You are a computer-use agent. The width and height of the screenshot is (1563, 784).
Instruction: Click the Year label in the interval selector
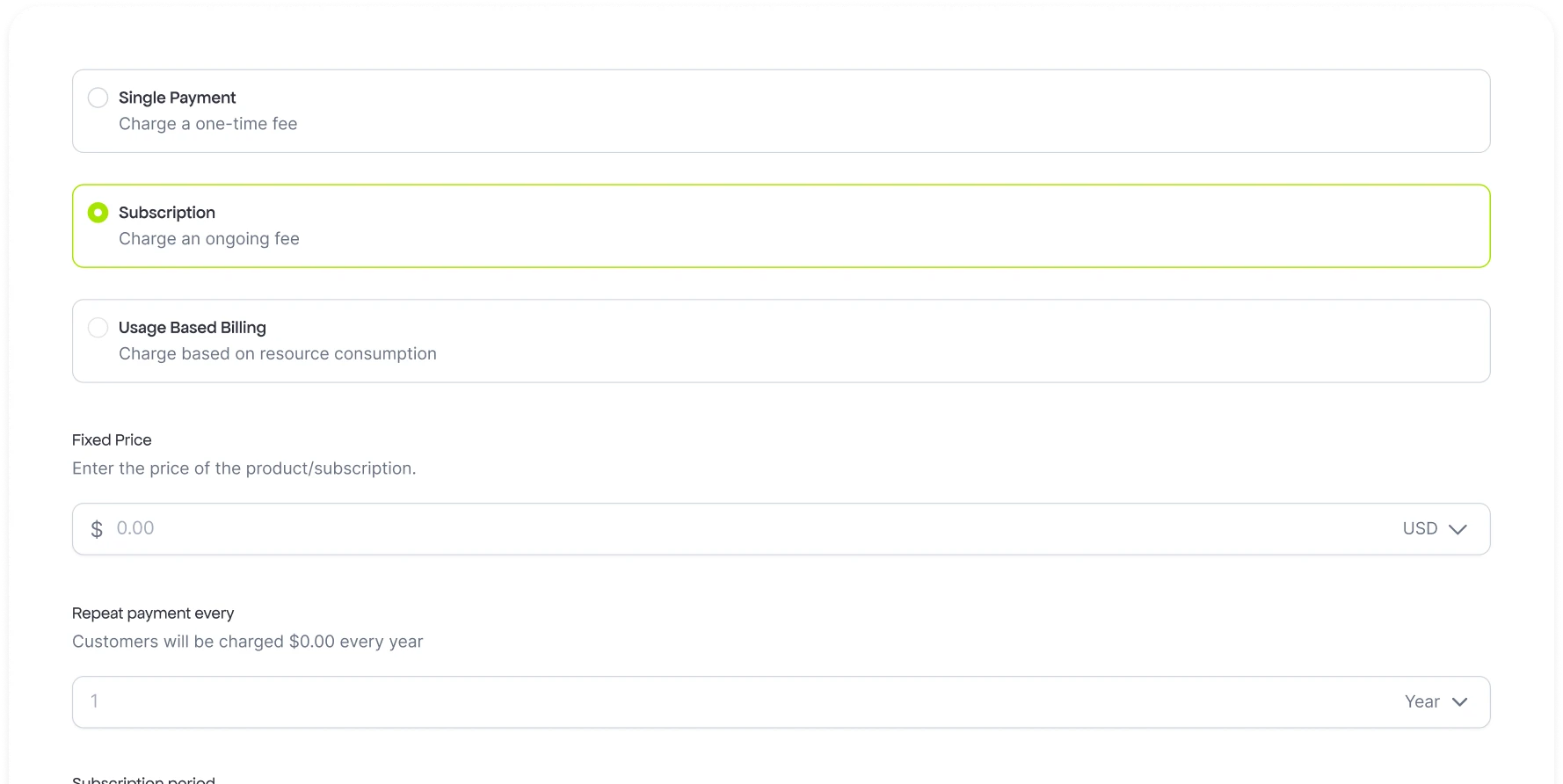[x=1421, y=701]
